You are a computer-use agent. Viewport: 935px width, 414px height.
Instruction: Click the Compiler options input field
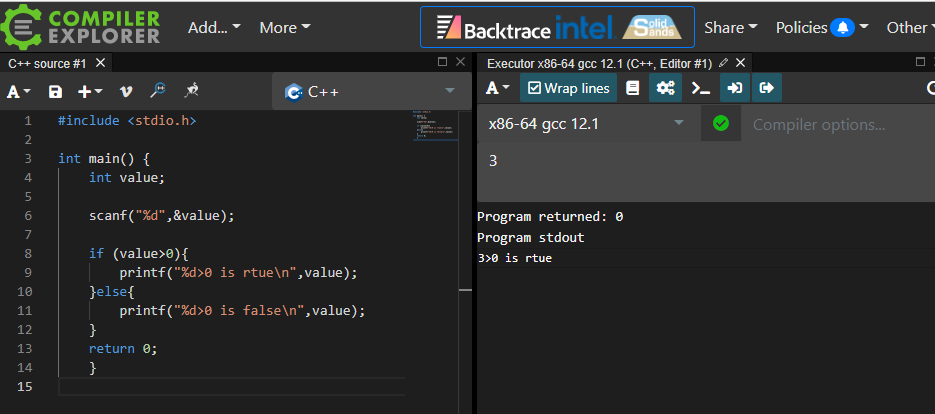830,125
